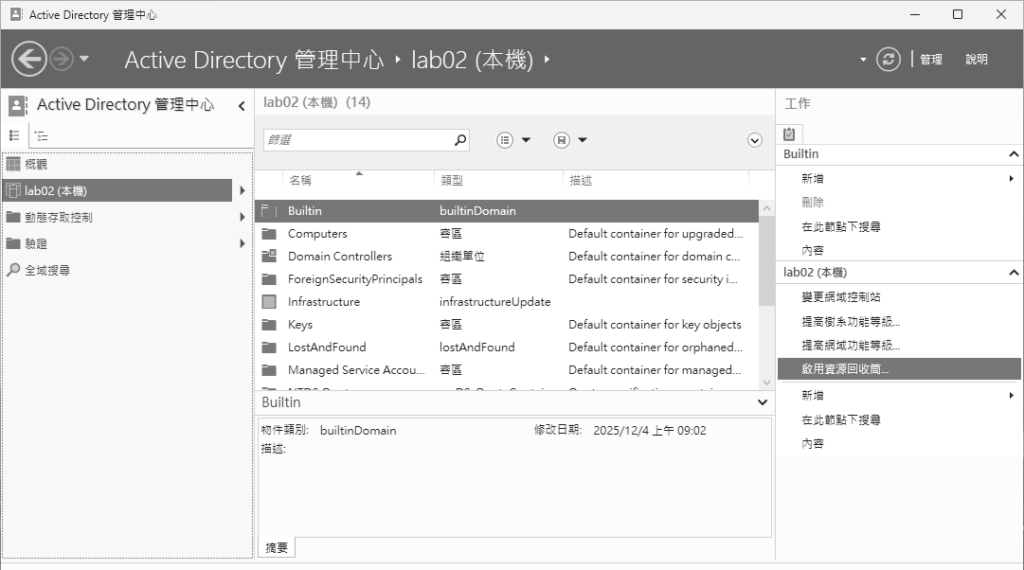Click the 全域搜尋 magnifier icon
1024x570 pixels.
pyautogui.click(x=13, y=270)
